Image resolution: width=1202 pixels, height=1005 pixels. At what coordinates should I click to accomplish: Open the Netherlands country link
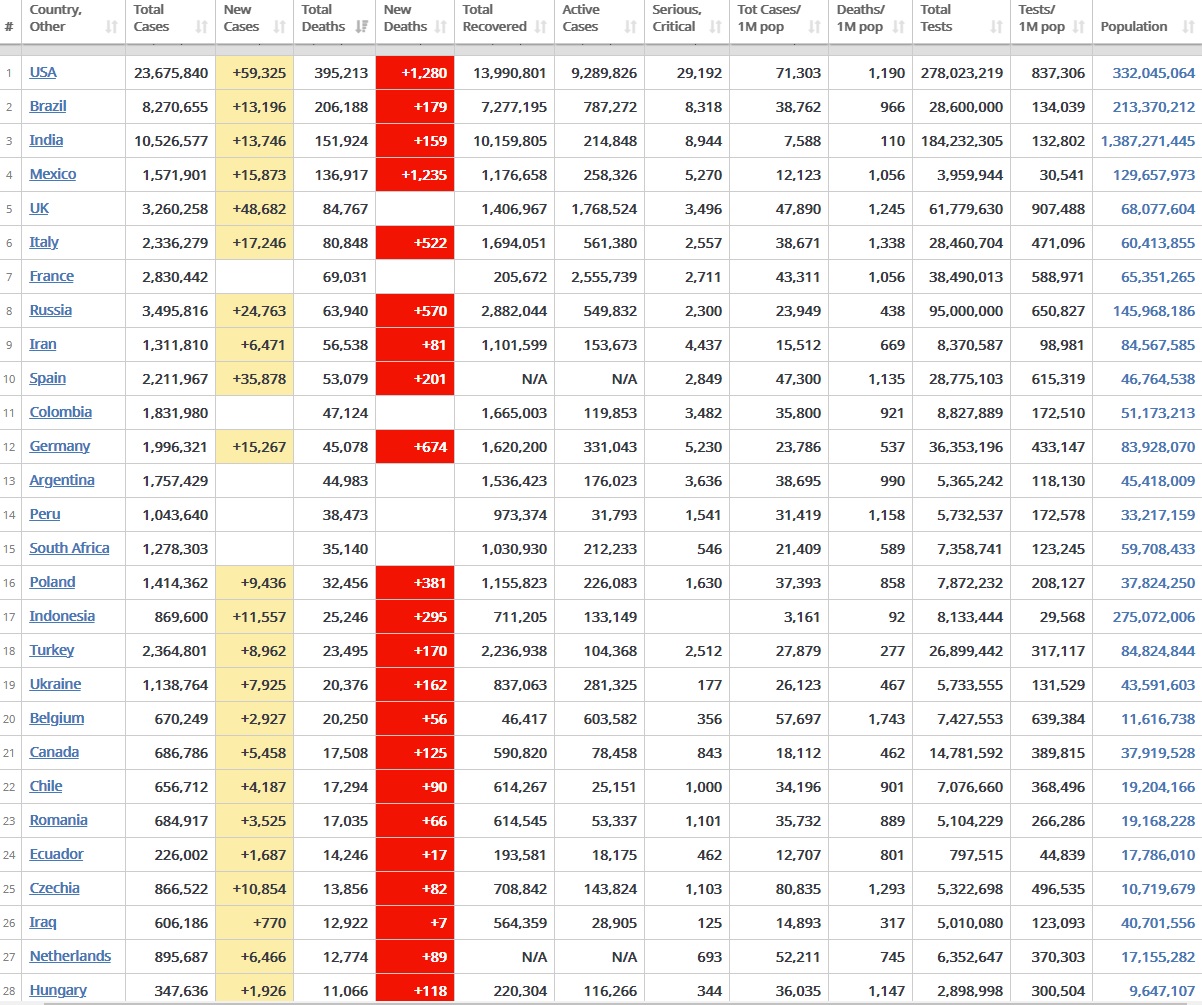coord(70,956)
